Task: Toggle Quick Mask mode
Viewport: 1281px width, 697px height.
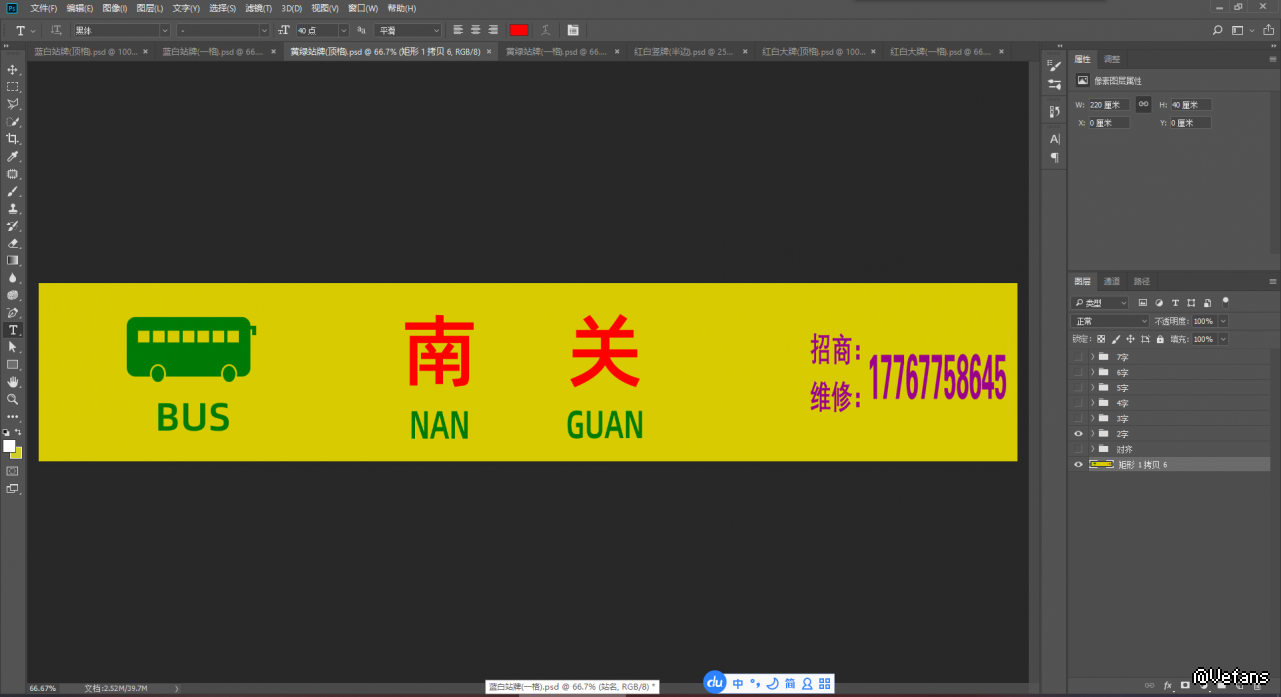Action: [13, 470]
